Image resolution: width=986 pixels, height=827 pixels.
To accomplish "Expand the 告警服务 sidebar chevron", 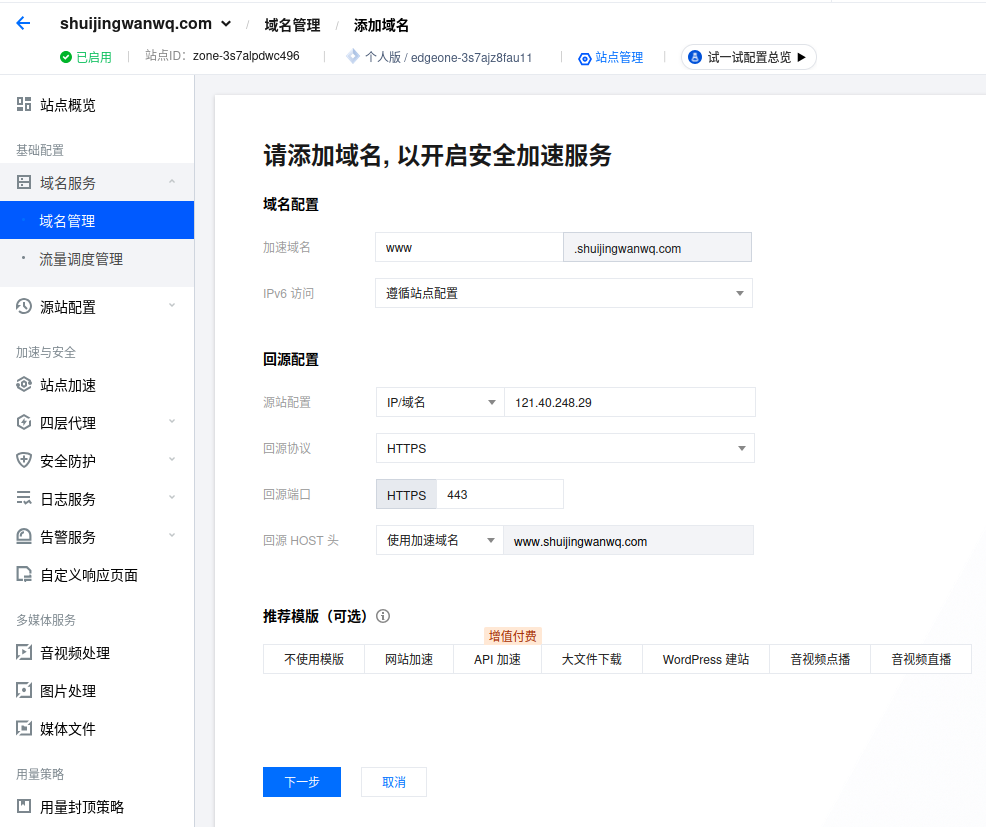I will tap(172, 536).
